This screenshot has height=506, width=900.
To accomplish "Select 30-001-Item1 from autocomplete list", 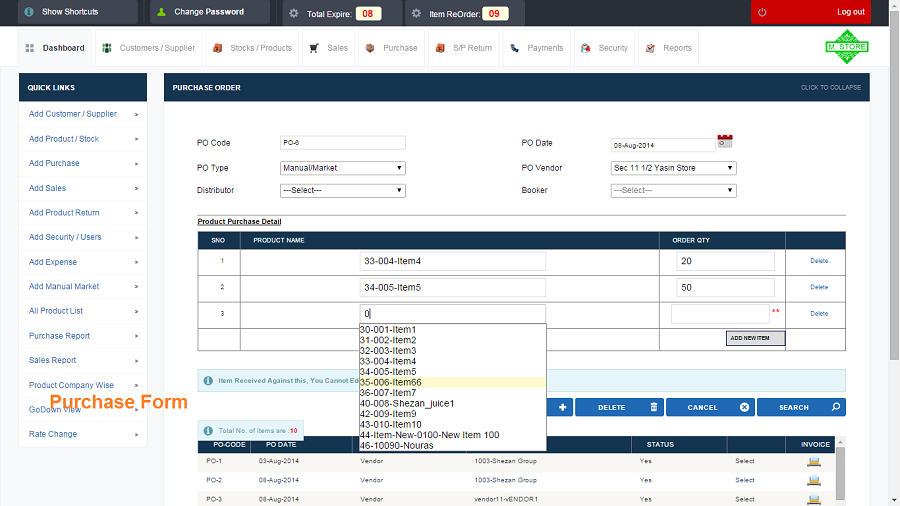I will (452, 329).
